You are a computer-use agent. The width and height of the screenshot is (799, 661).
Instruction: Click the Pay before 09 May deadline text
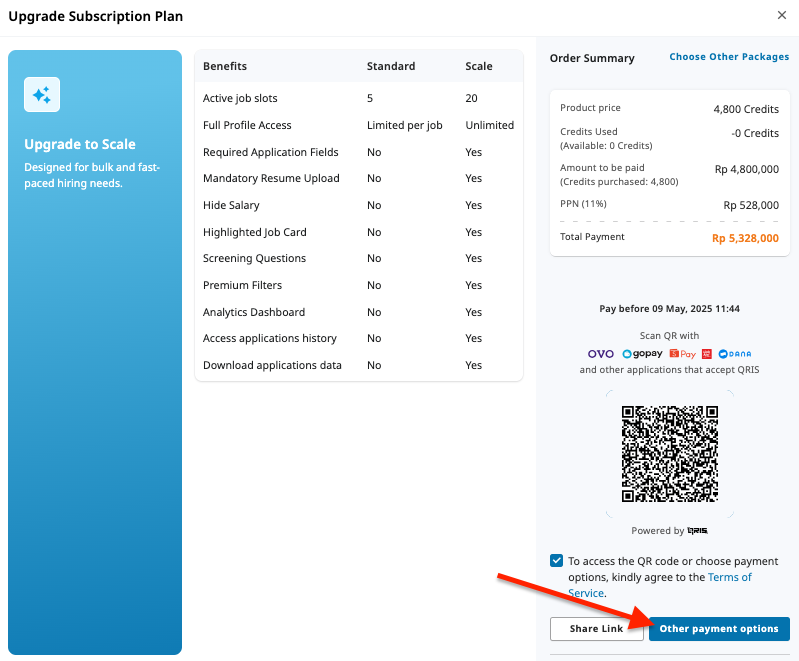pyautogui.click(x=669, y=309)
